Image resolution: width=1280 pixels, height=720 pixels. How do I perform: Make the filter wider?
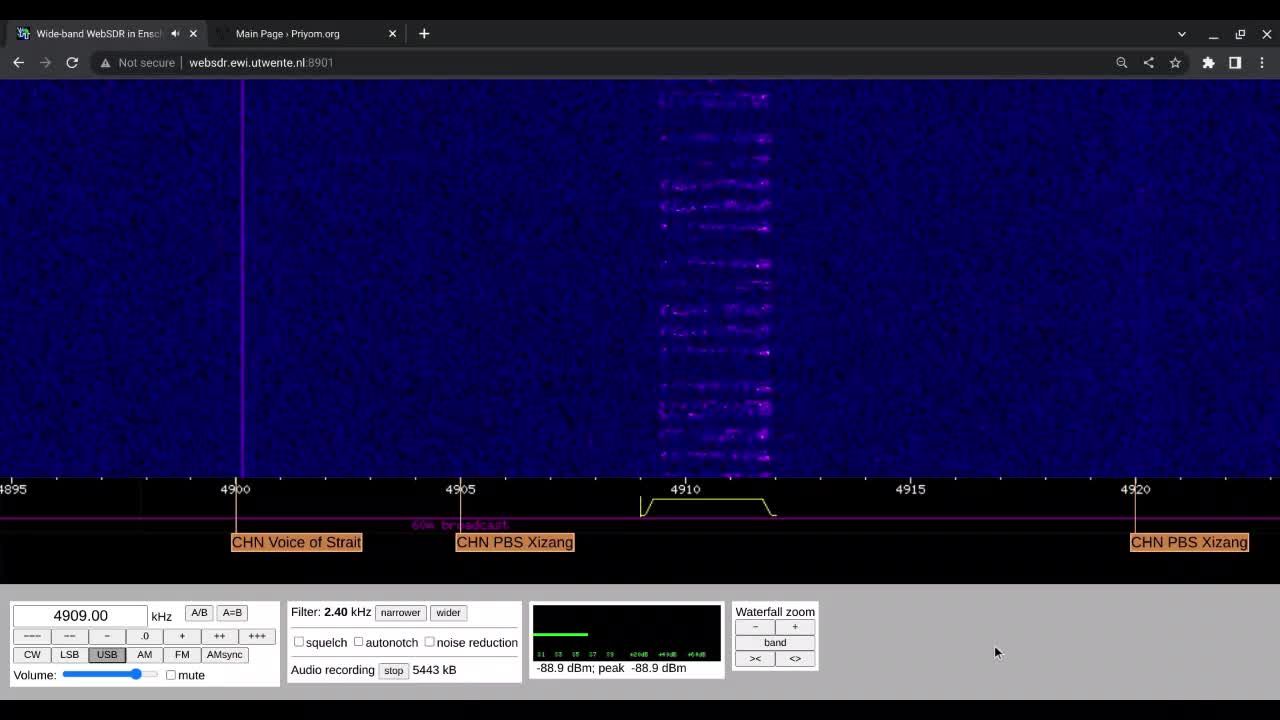(x=448, y=613)
